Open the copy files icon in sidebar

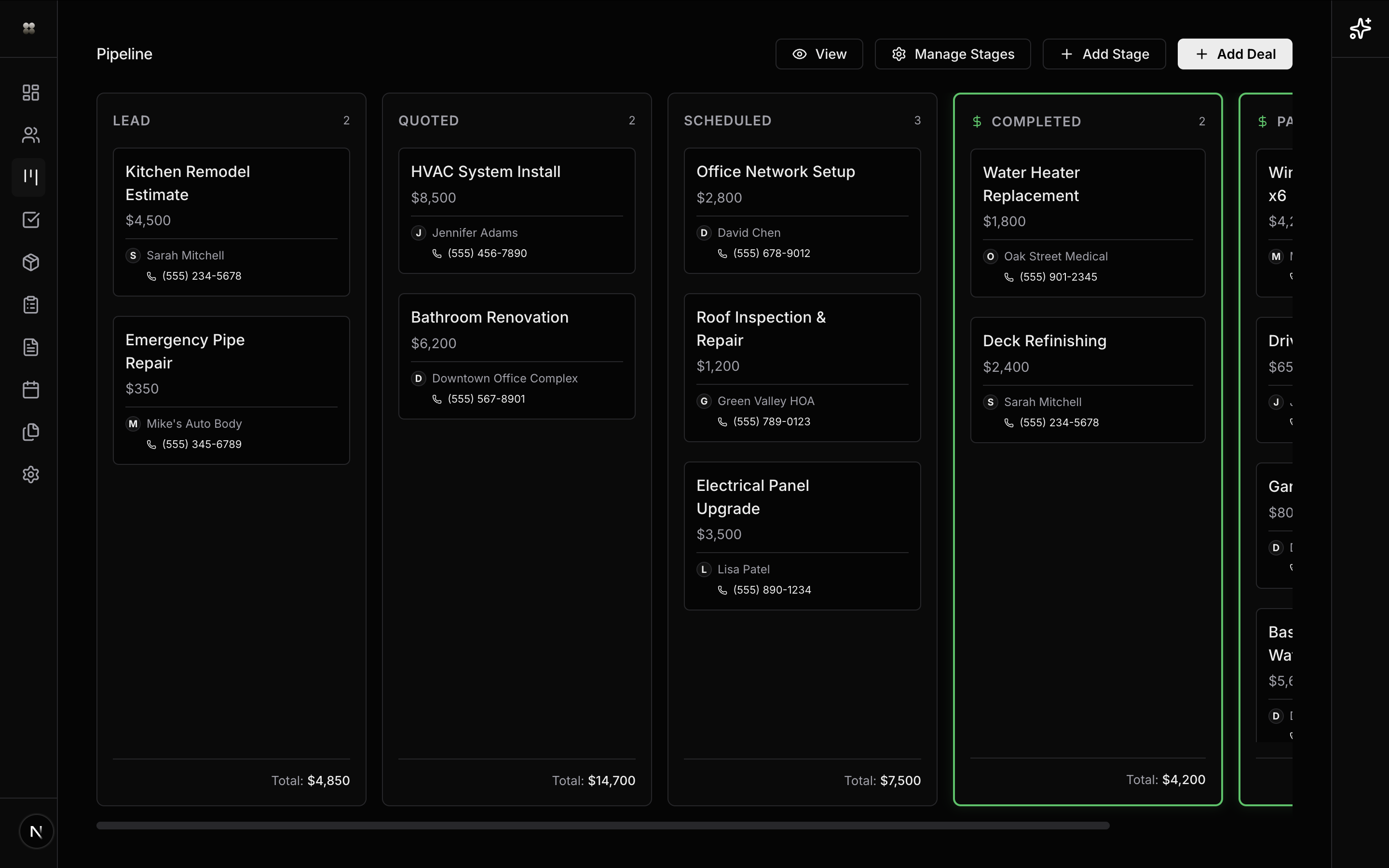click(30, 432)
